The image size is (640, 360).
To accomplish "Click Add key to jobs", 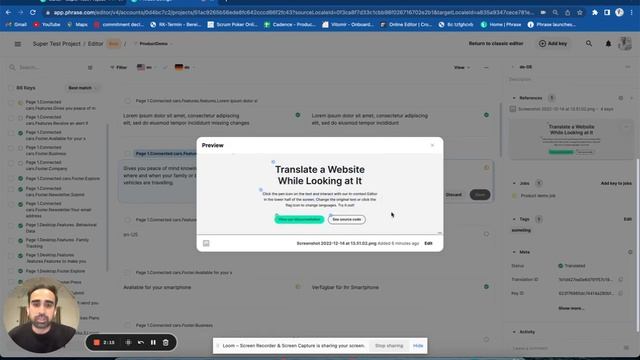I will [616, 183].
